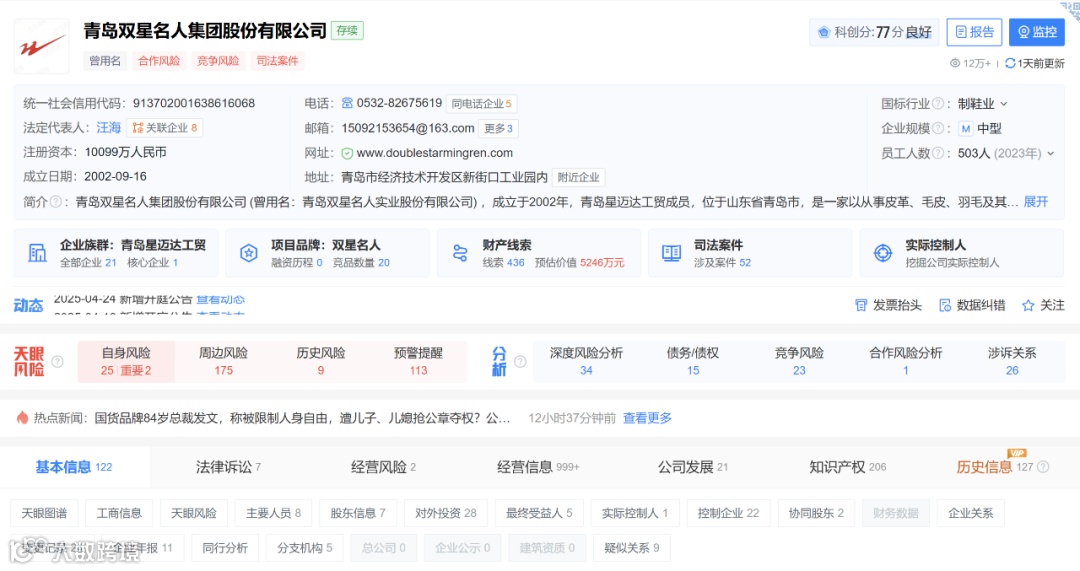Open 全部企业 21 link

pos(88,262)
